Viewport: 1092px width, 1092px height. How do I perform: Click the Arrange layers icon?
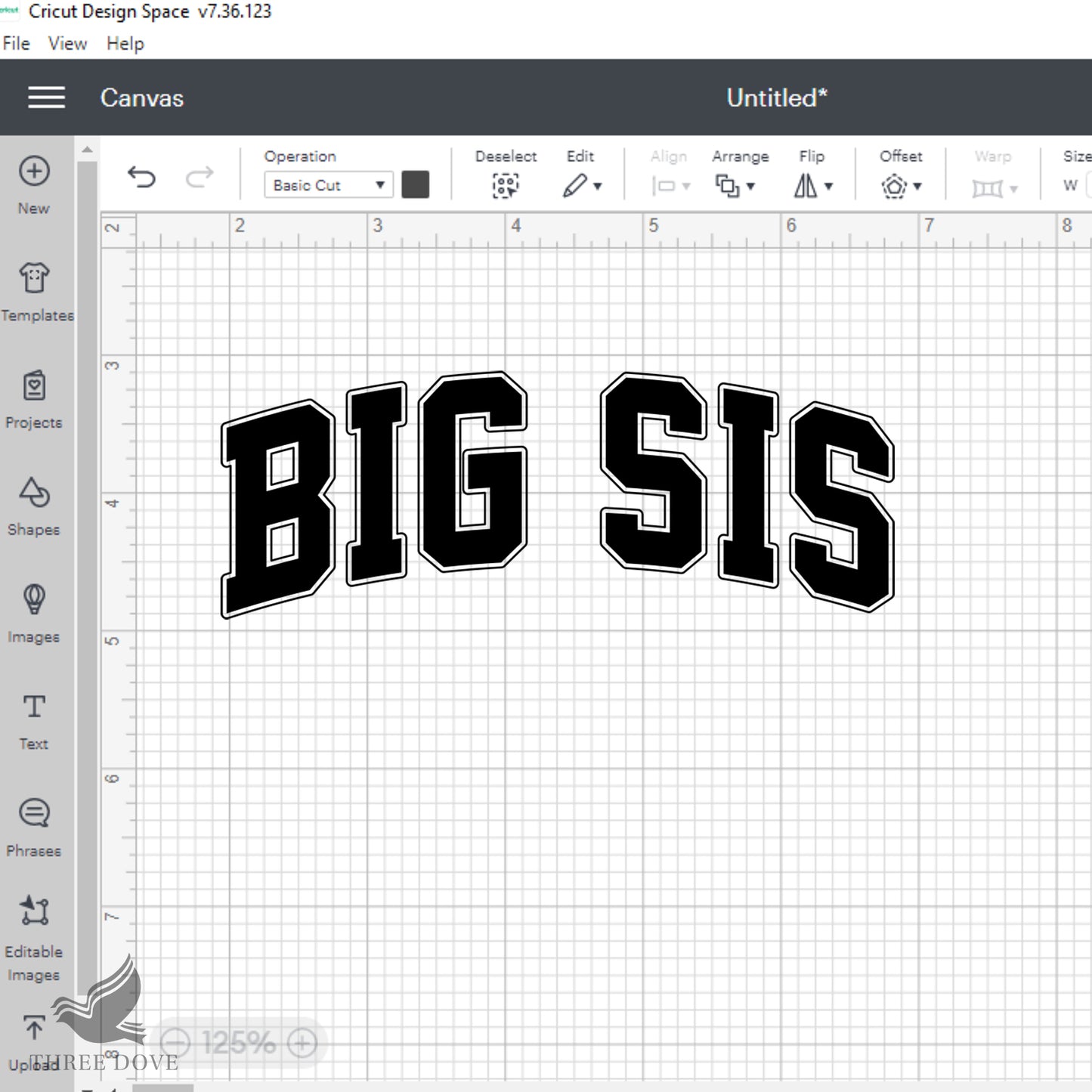(x=727, y=185)
